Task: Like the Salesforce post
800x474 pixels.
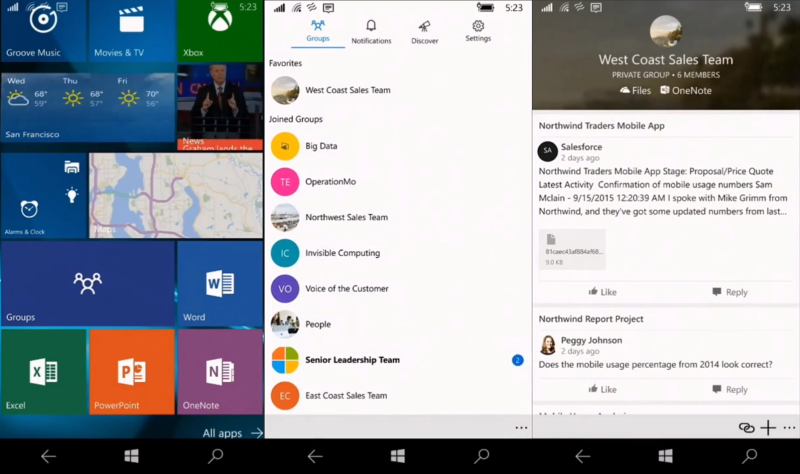Action: point(603,292)
